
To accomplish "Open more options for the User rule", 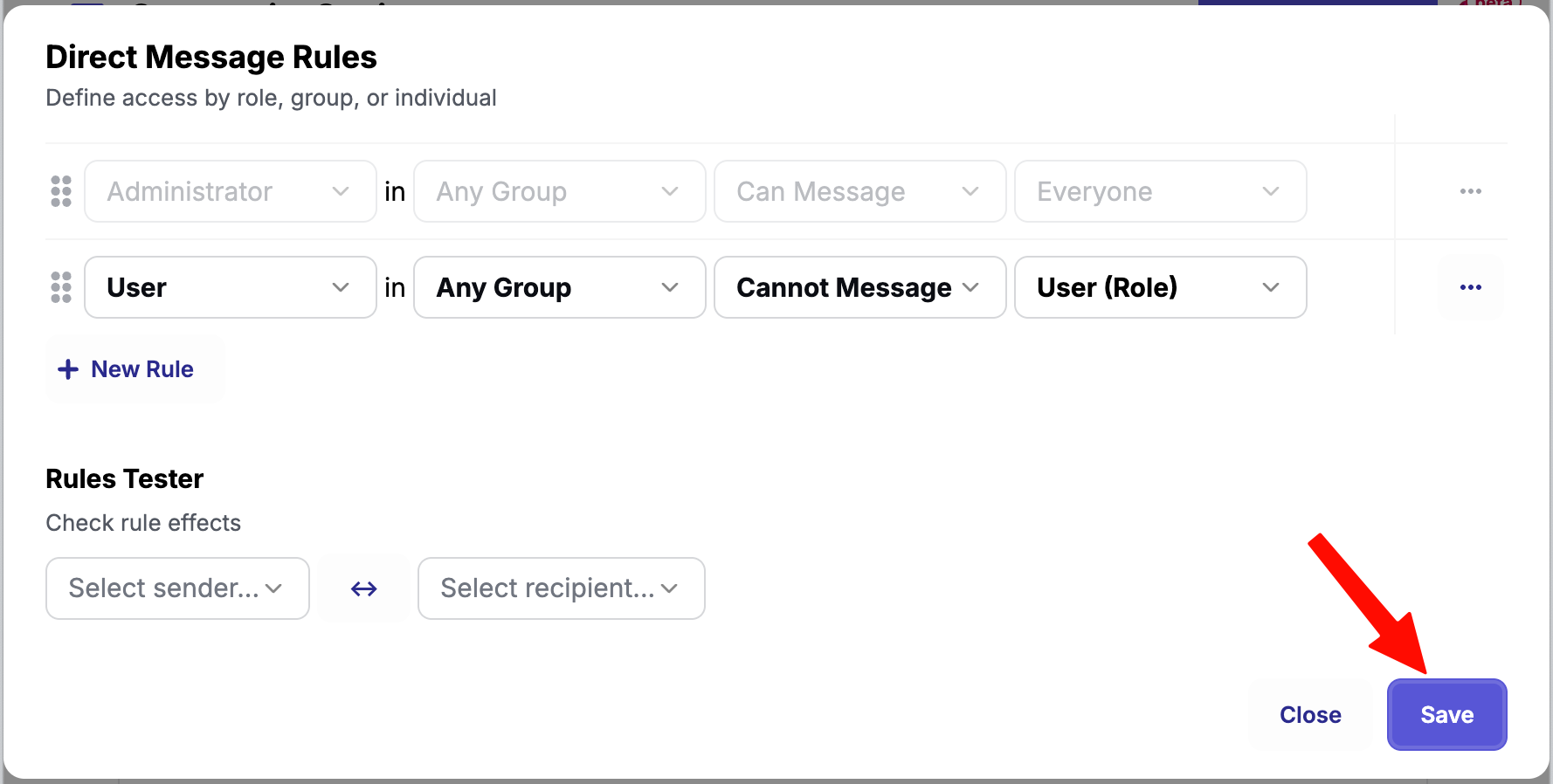I will pos(1470,287).
